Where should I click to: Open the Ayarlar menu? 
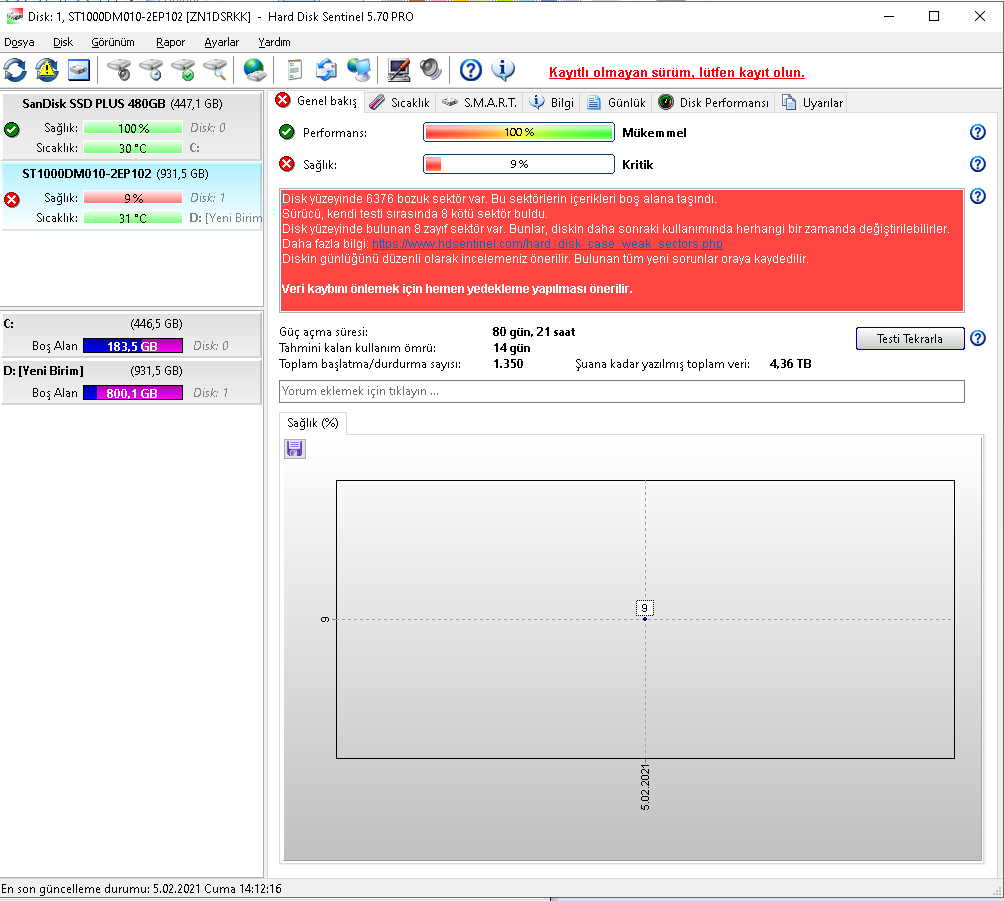(221, 42)
